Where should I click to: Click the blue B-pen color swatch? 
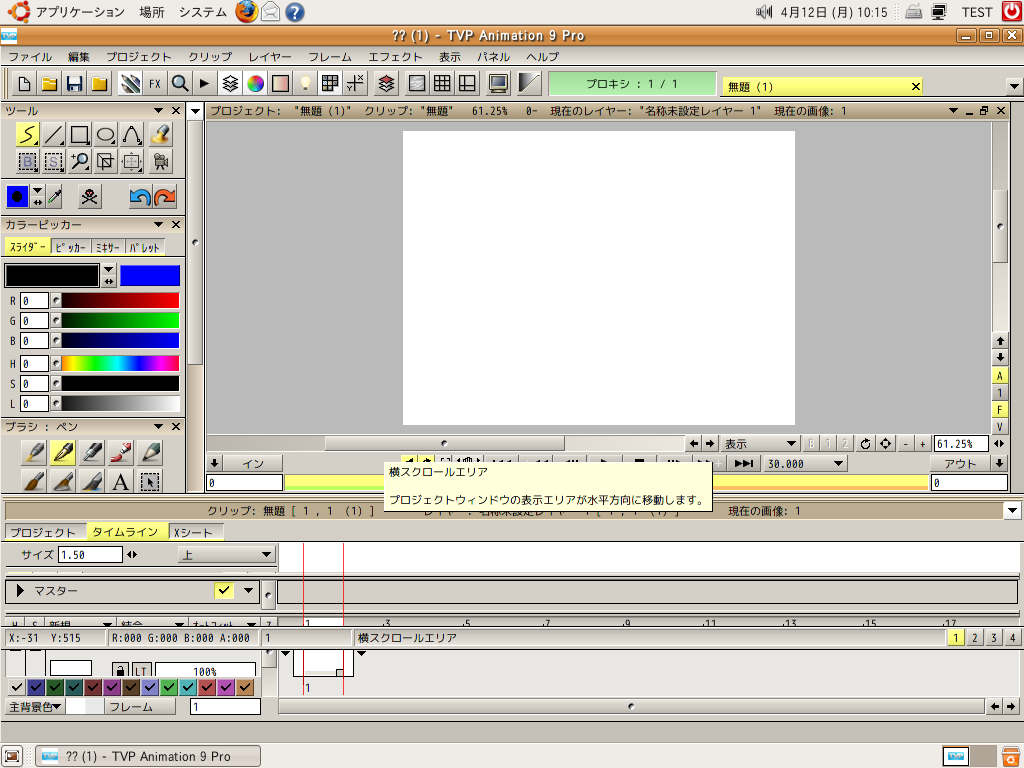(150, 276)
